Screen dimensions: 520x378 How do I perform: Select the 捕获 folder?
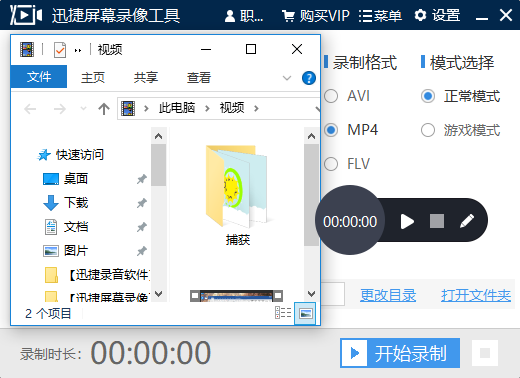click(x=237, y=195)
